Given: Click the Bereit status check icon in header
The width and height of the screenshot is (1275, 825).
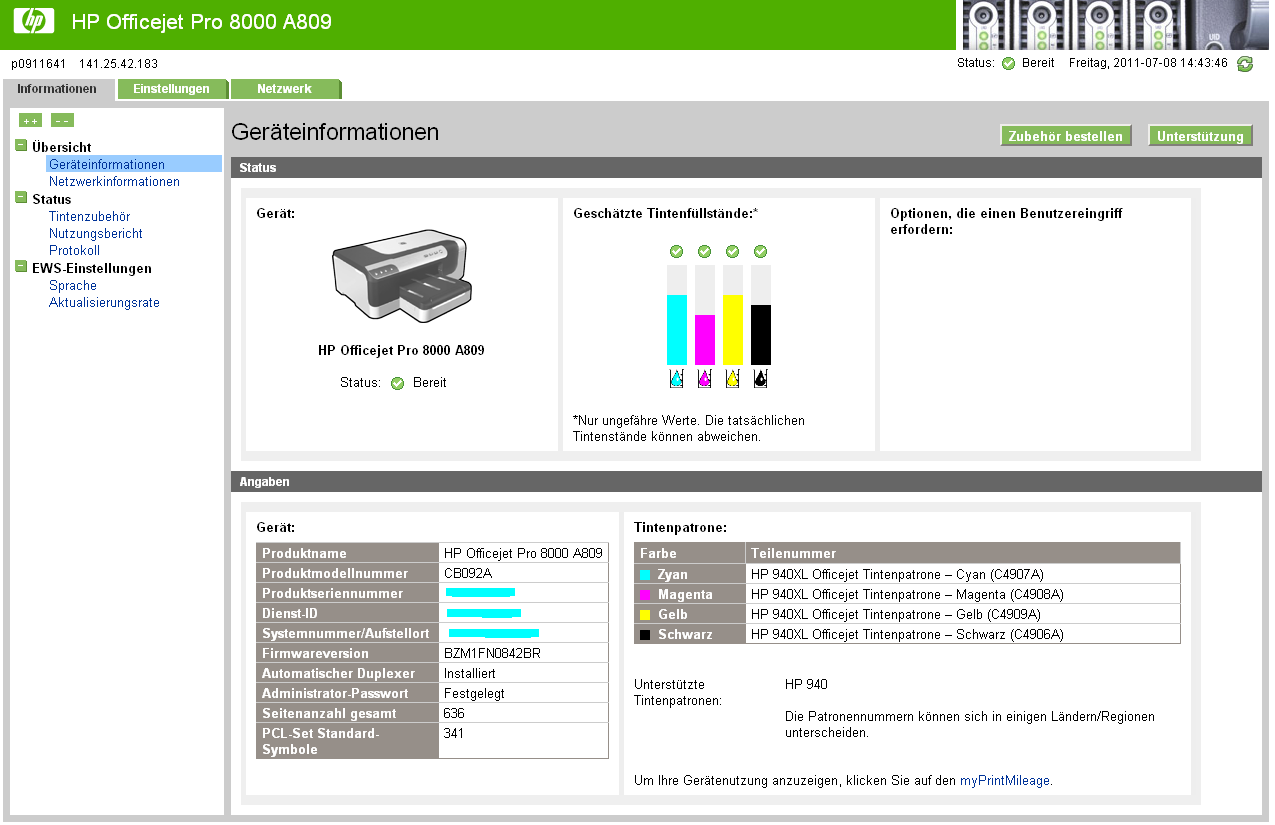Looking at the screenshot, I should point(1008,63).
